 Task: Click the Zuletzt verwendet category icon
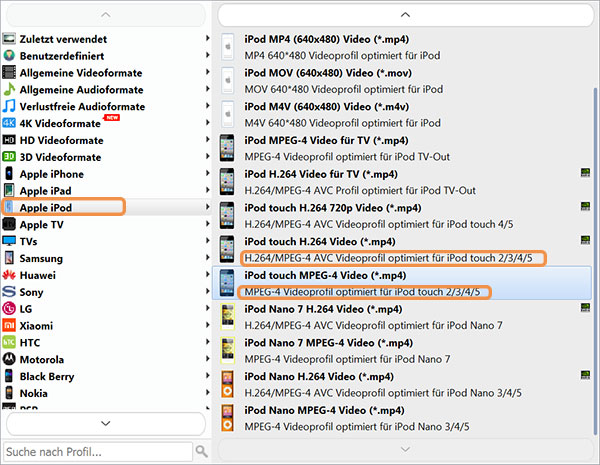(9, 39)
